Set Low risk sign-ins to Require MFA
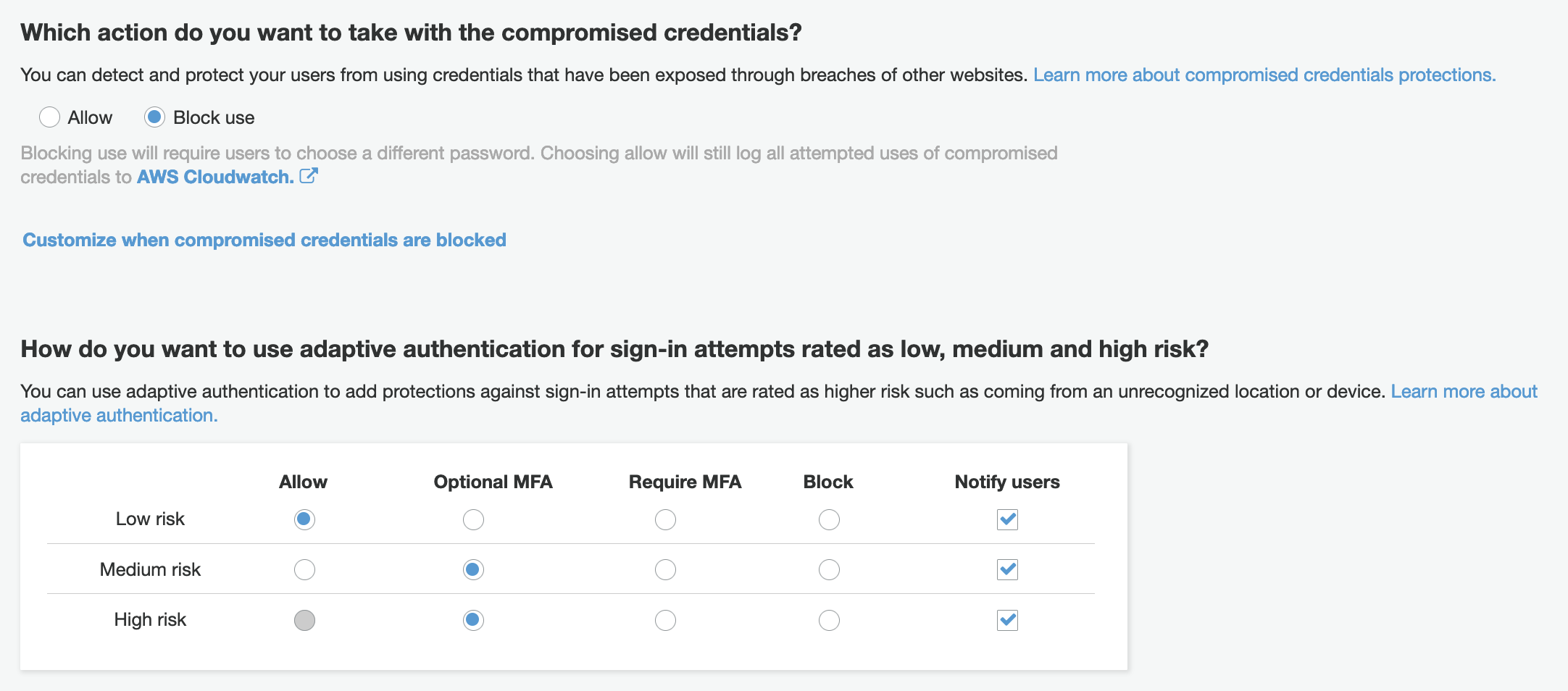The width and height of the screenshot is (1568, 691). pyautogui.click(x=665, y=519)
